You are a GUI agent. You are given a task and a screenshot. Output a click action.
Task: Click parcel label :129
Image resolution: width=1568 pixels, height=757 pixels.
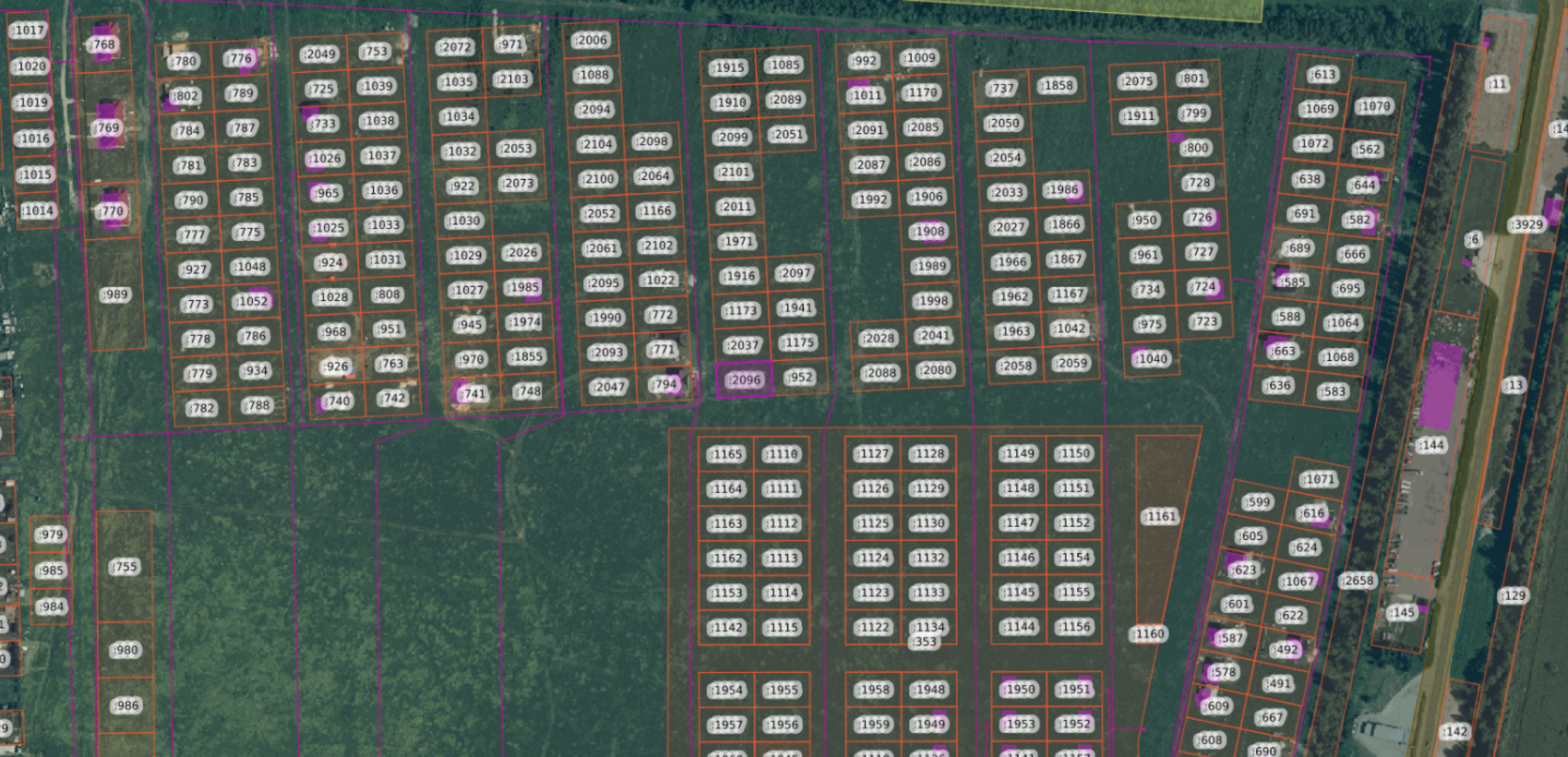click(x=1514, y=595)
